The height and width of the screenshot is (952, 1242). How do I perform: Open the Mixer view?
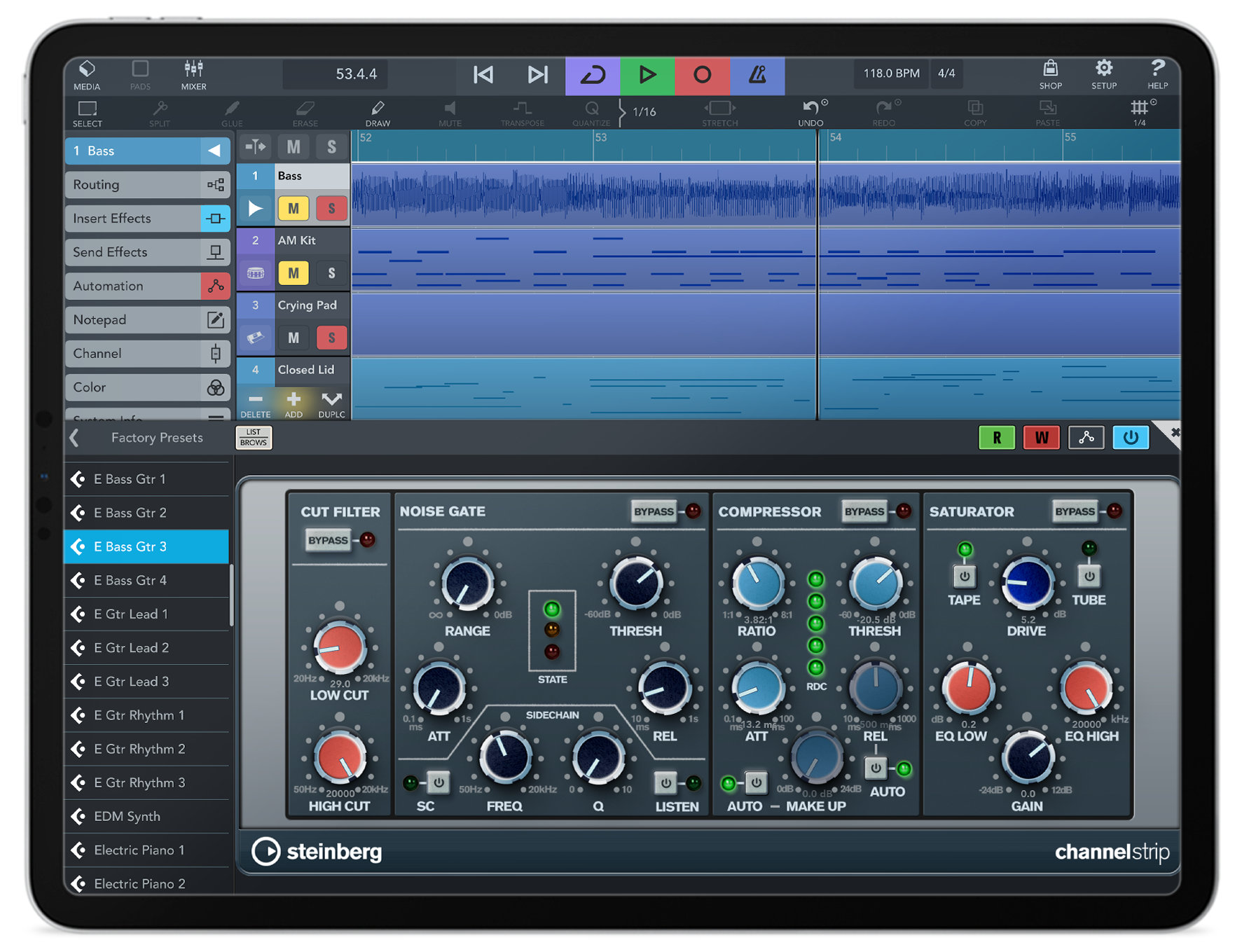(x=193, y=75)
